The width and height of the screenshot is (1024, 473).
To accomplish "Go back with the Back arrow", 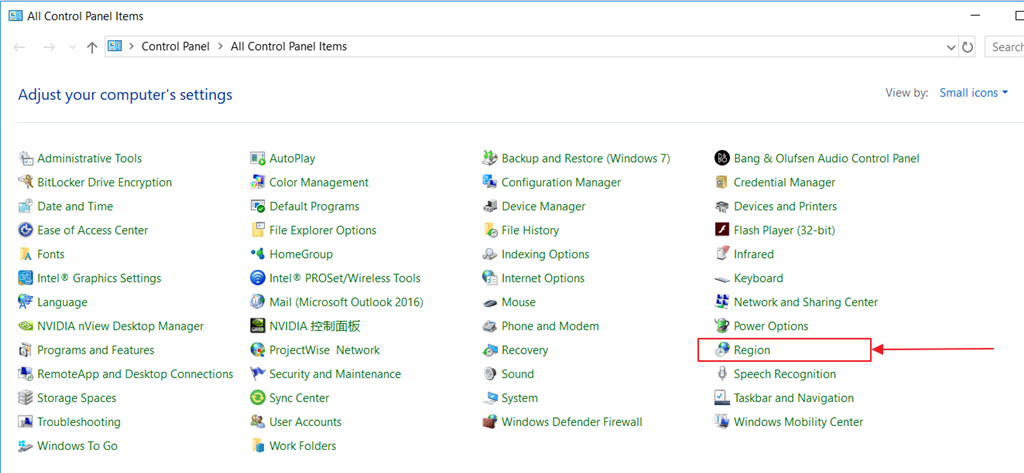I will 20,47.
